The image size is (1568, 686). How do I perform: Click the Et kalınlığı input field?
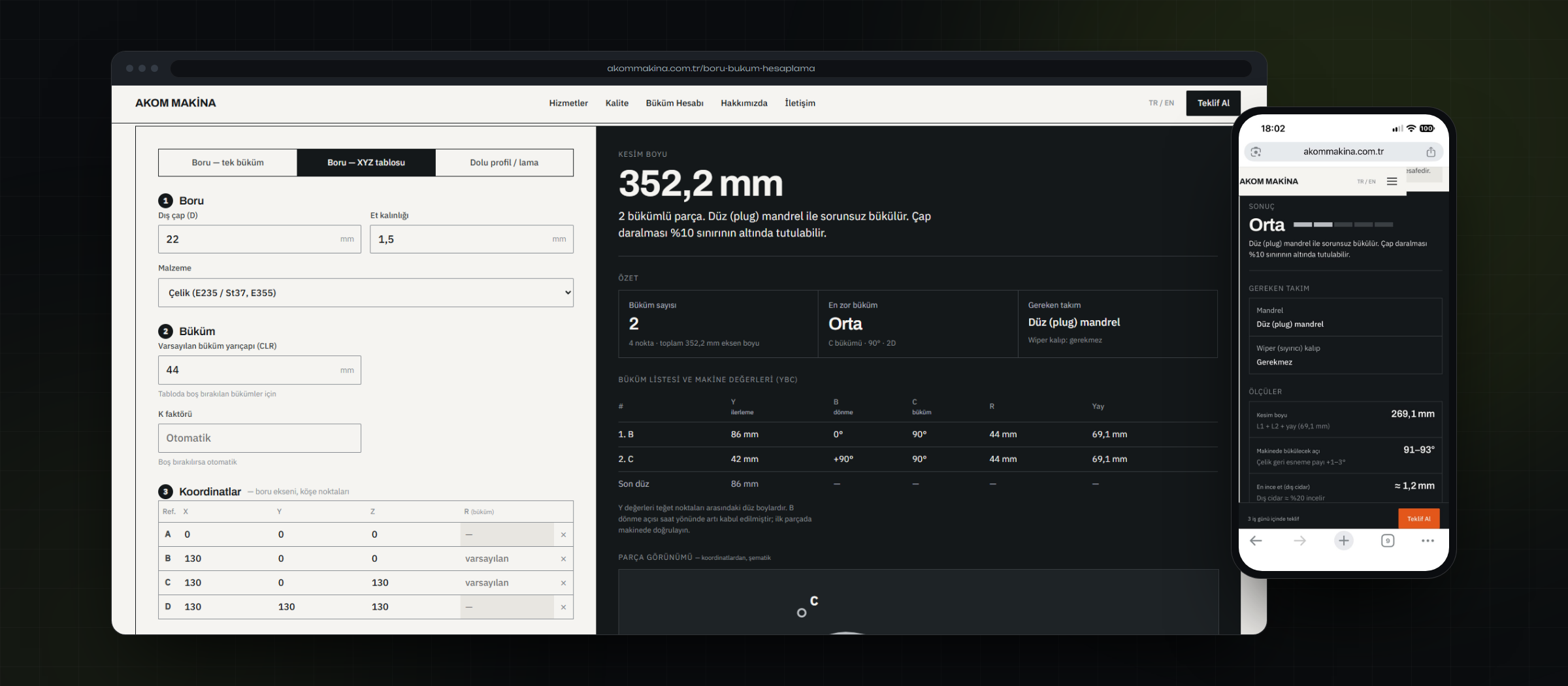point(472,239)
